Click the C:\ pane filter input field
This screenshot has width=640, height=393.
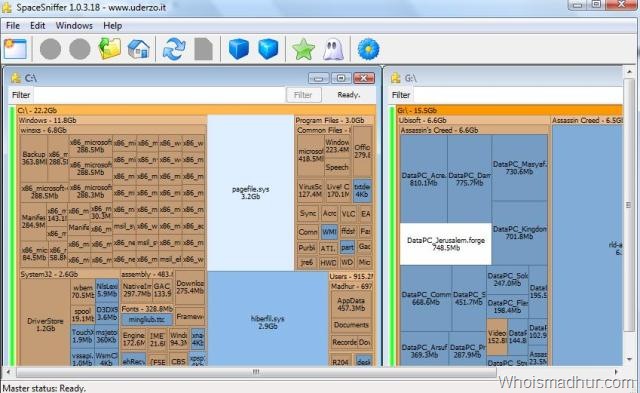(x=159, y=95)
